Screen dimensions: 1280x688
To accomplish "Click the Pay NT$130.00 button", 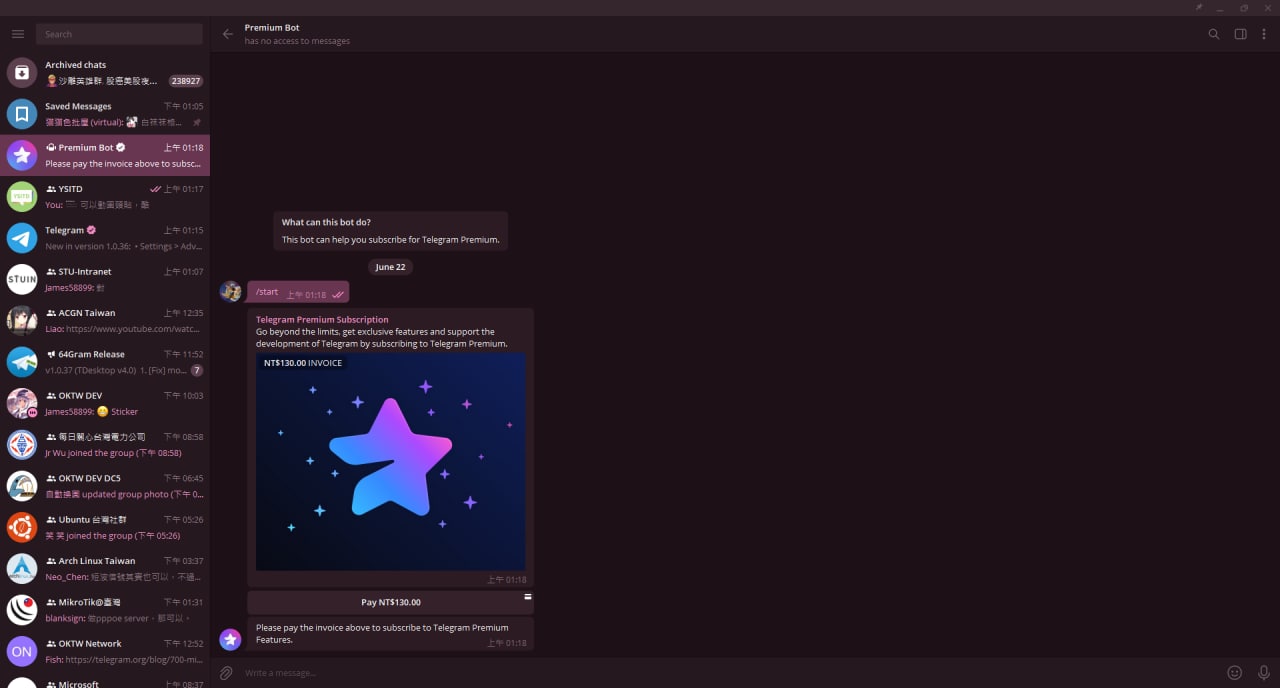I will point(390,602).
